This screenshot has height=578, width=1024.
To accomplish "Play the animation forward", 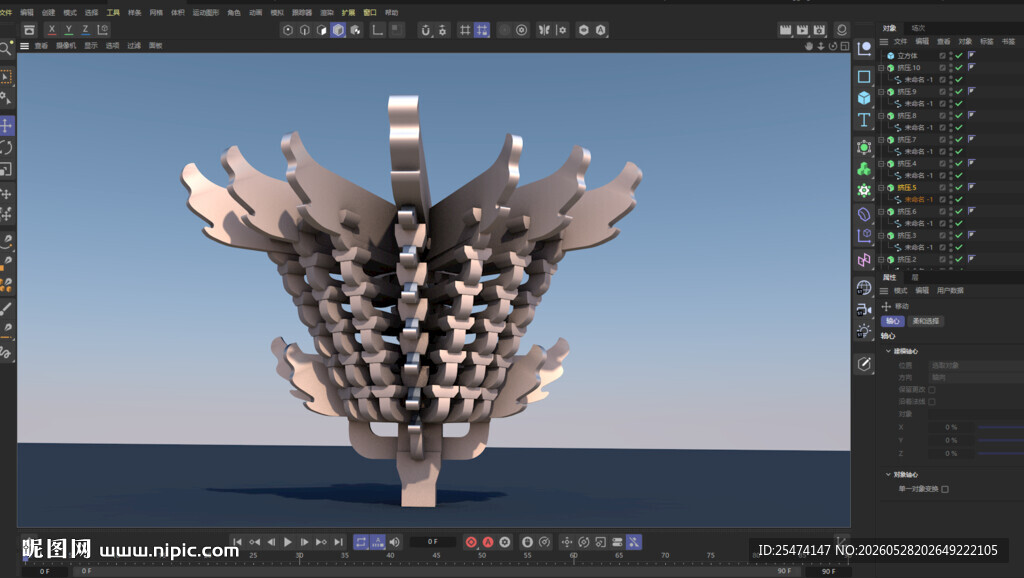I will pyautogui.click(x=288, y=542).
